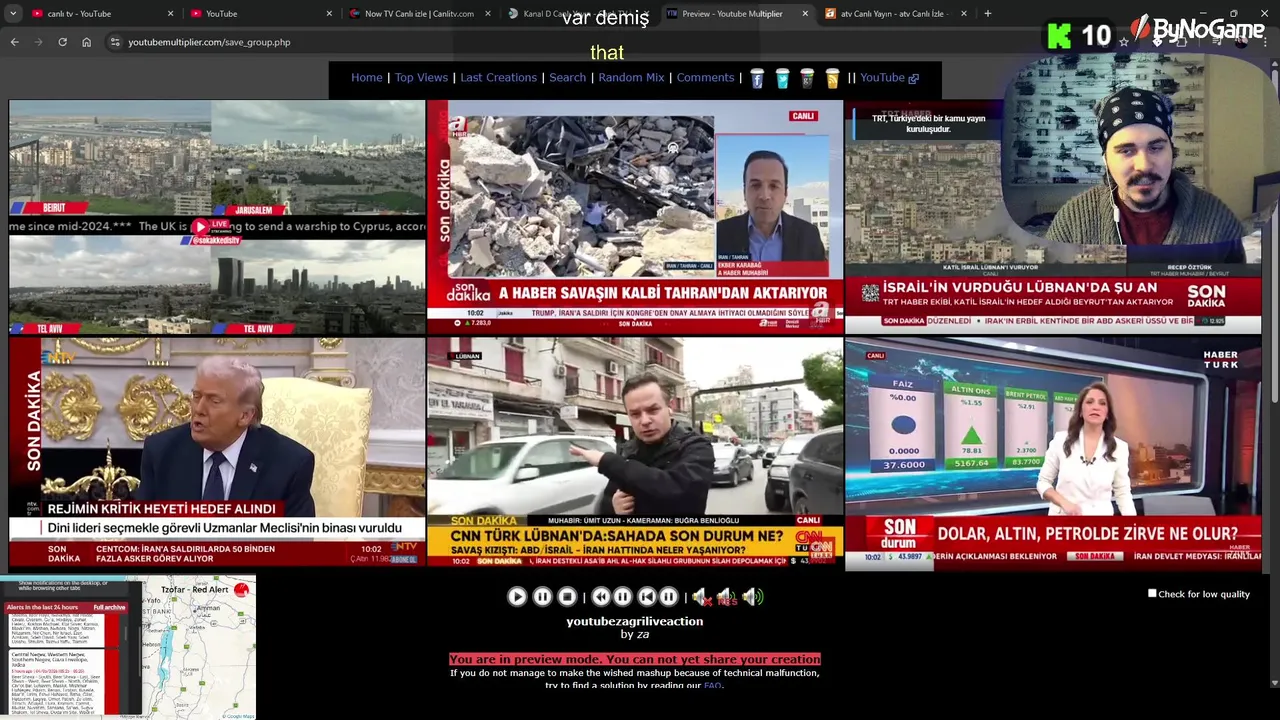Screen dimensions: 1280x720
Task: Open the Last Creations link
Action: click(498, 78)
